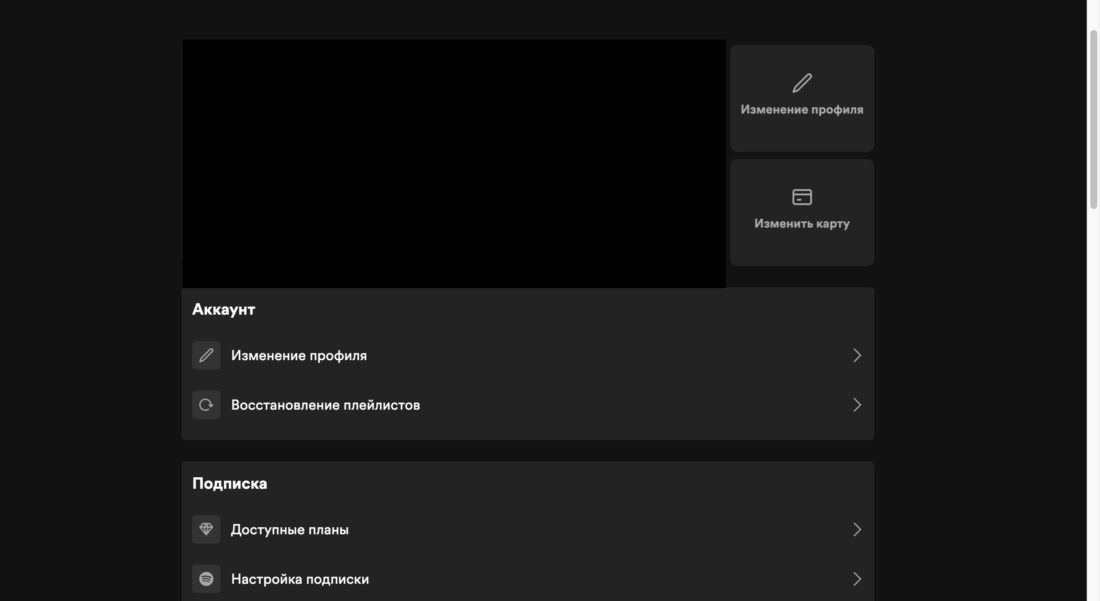
Task: Hit the chevron at the end of Настройка подписки
Action: tap(856, 579)
